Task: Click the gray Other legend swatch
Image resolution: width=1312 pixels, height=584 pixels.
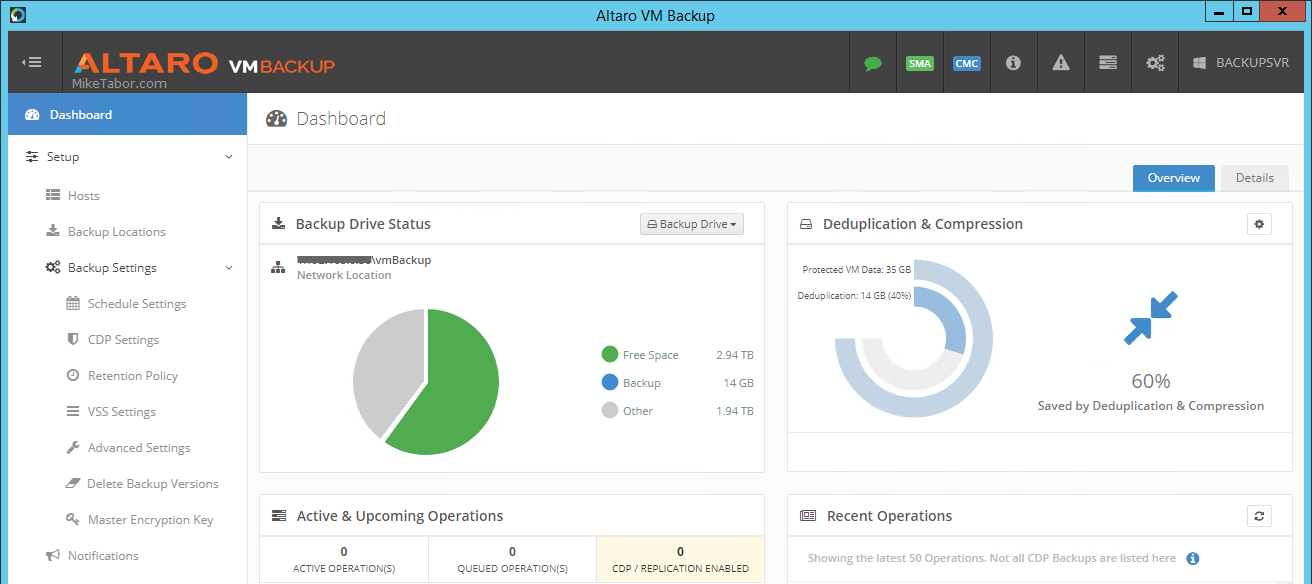Action: [610, 410]
